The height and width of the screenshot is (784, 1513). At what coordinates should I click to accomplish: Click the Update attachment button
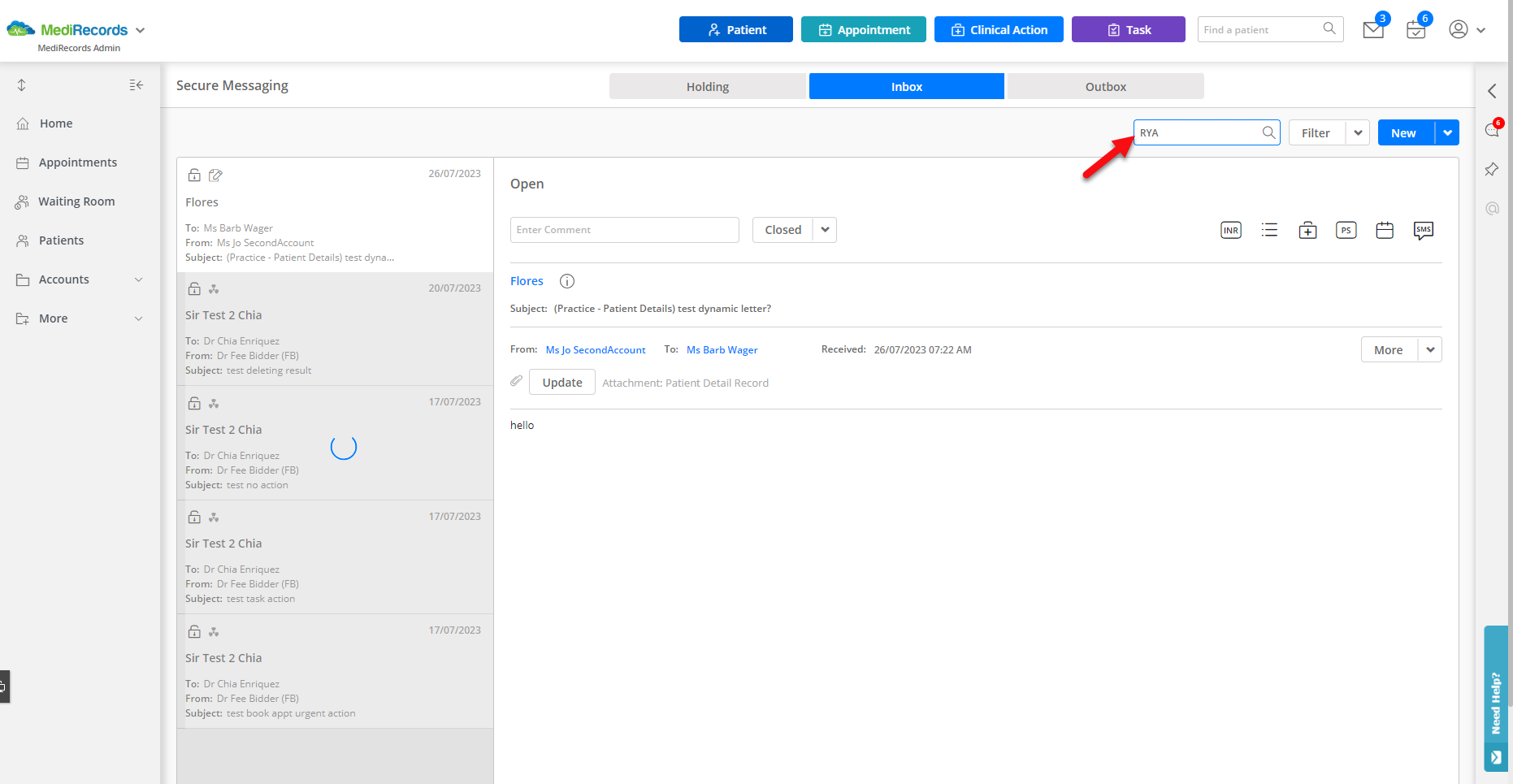(562, 382)
